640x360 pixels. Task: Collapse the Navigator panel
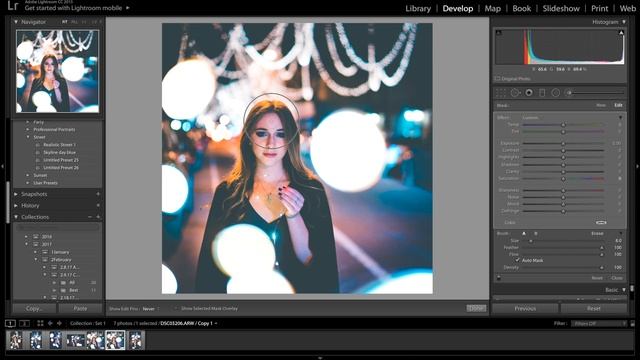click(16, 22)
